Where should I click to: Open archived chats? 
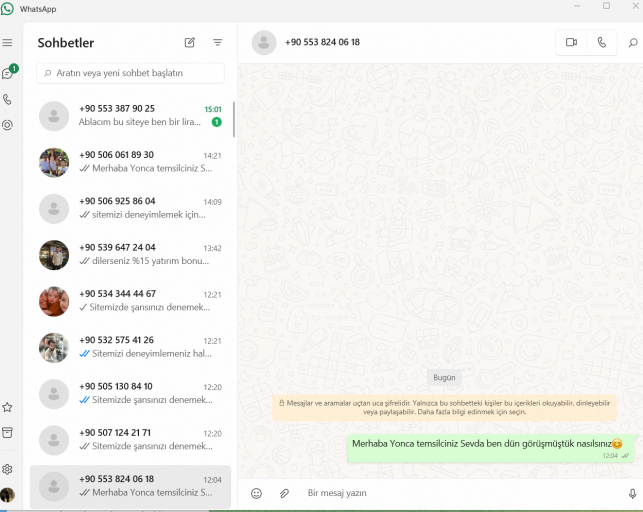tap(7, 432)
